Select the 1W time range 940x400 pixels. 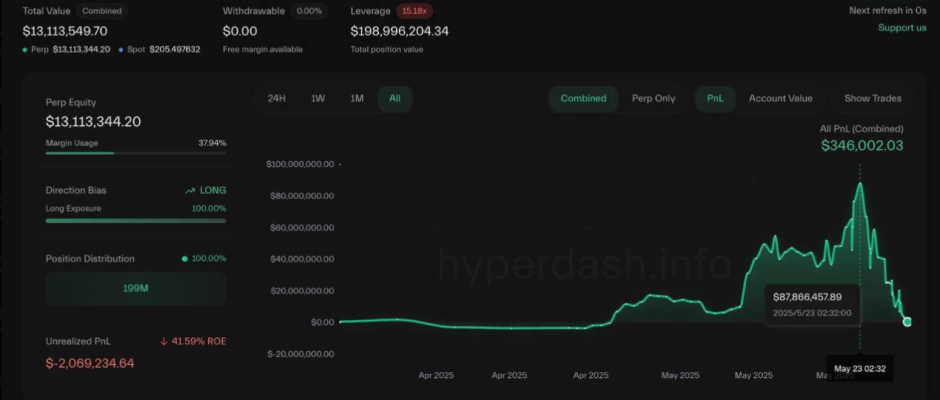(318, 98)
